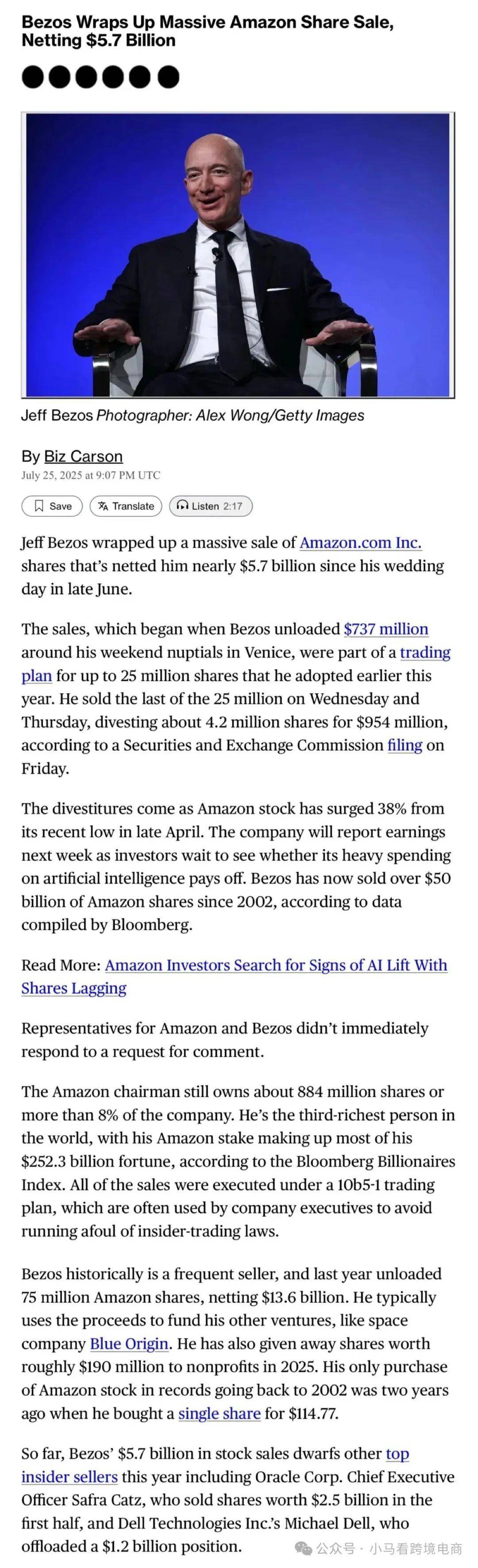The width and height of the screenshot is (478, 1568).
Task: Click the last black dot under headline
Action: pos(169,77)
